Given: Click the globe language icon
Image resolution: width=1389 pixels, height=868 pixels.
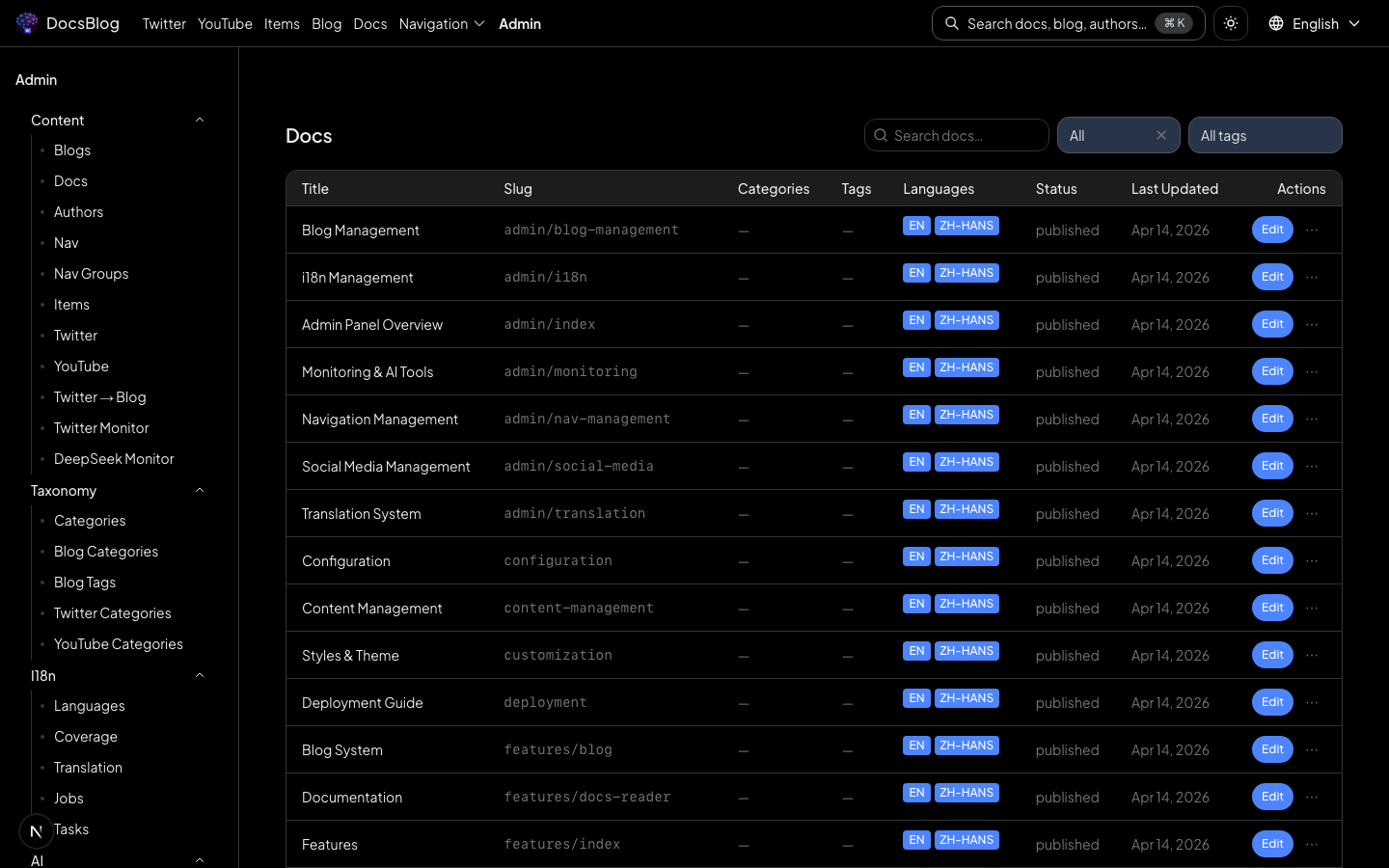Looking at the screenshot, I should [1276, 23].
